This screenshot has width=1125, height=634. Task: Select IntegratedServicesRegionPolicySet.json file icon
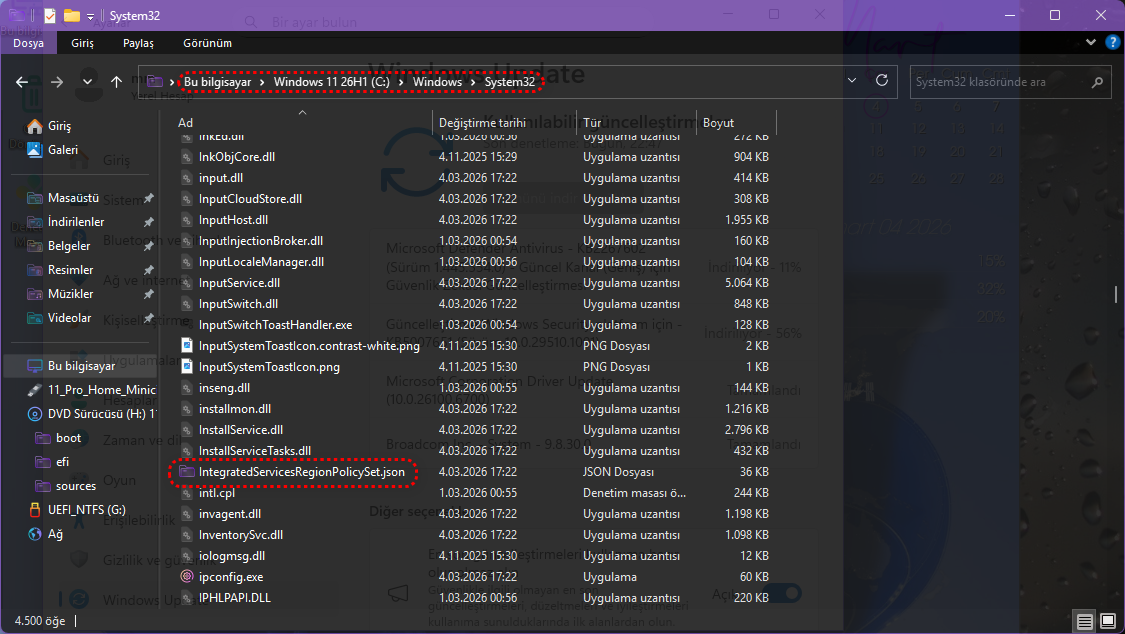tap(187, 472)
